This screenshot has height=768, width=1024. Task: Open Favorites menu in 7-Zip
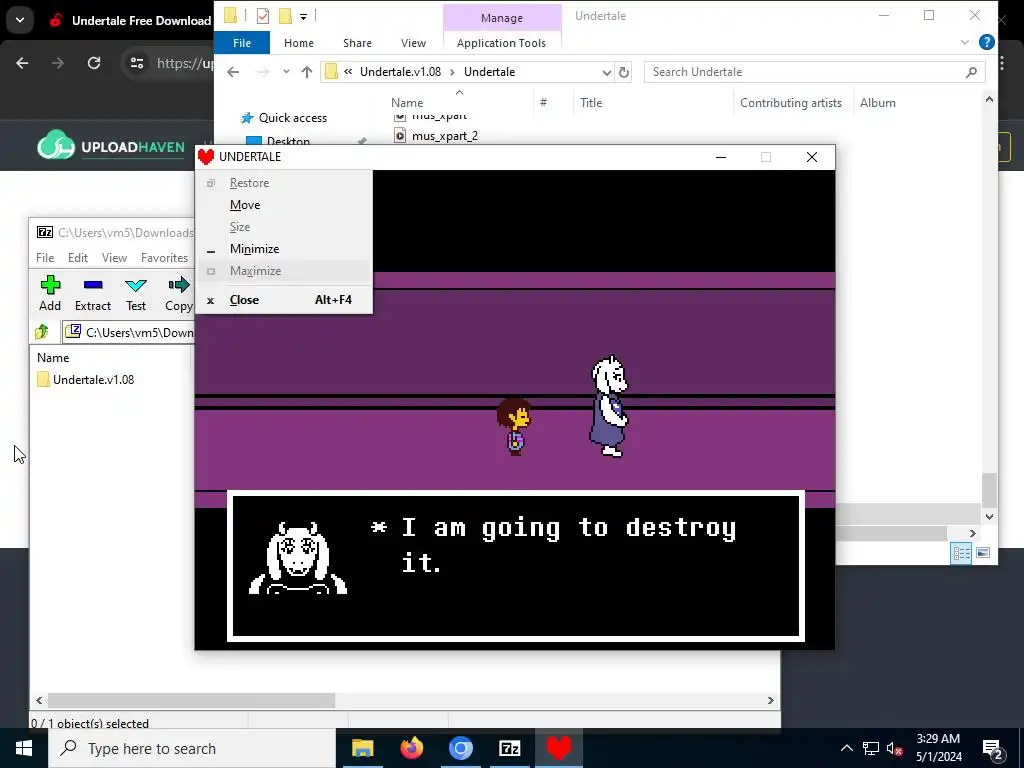click(165, 257)
